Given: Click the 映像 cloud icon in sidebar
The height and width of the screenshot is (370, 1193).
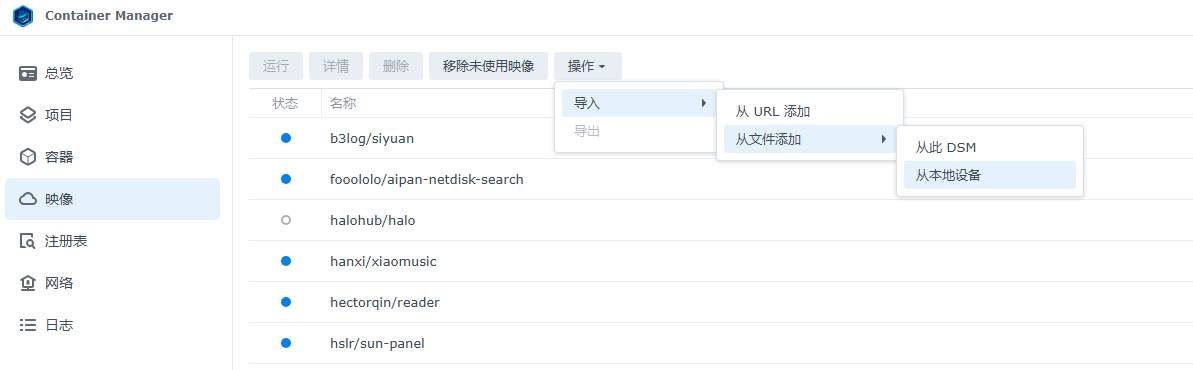Looking at the screenshot, I should tap(28, 199).
